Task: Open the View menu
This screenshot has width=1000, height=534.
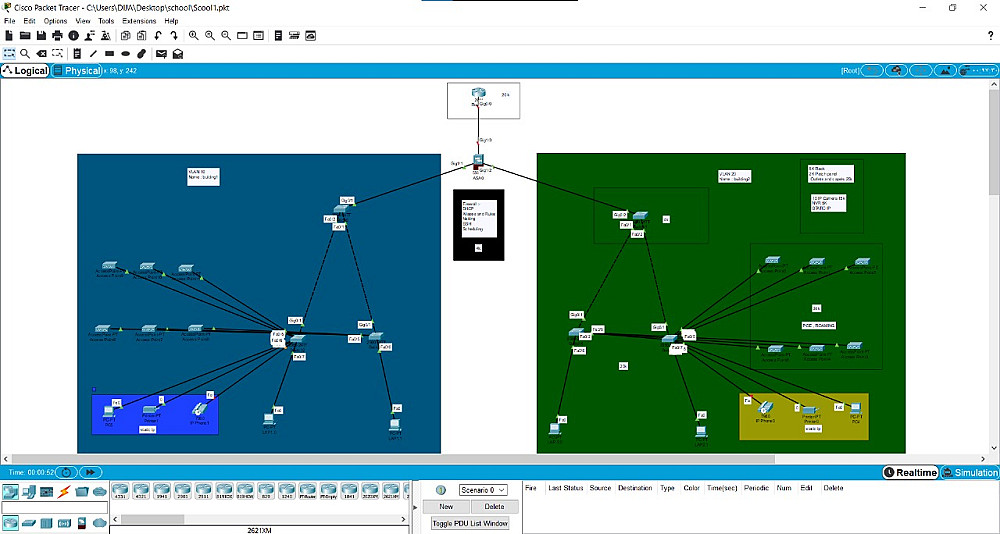Action: 83,21
